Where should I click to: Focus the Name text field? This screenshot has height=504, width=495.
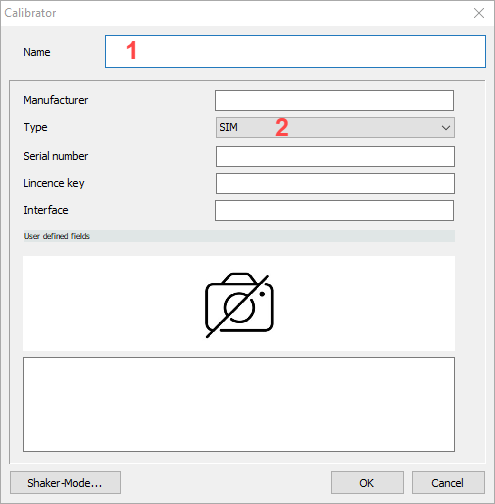pyautogui.click(x=295, y=52)
